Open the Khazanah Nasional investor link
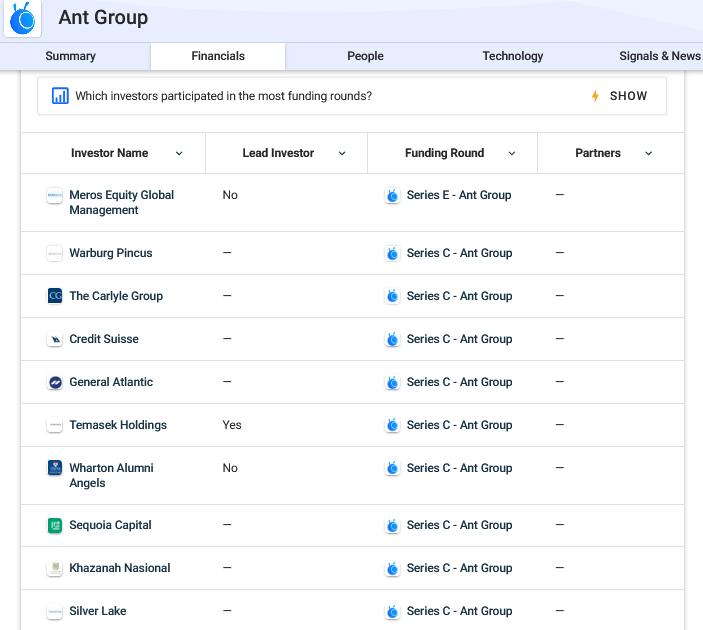 tap(120, 568)
